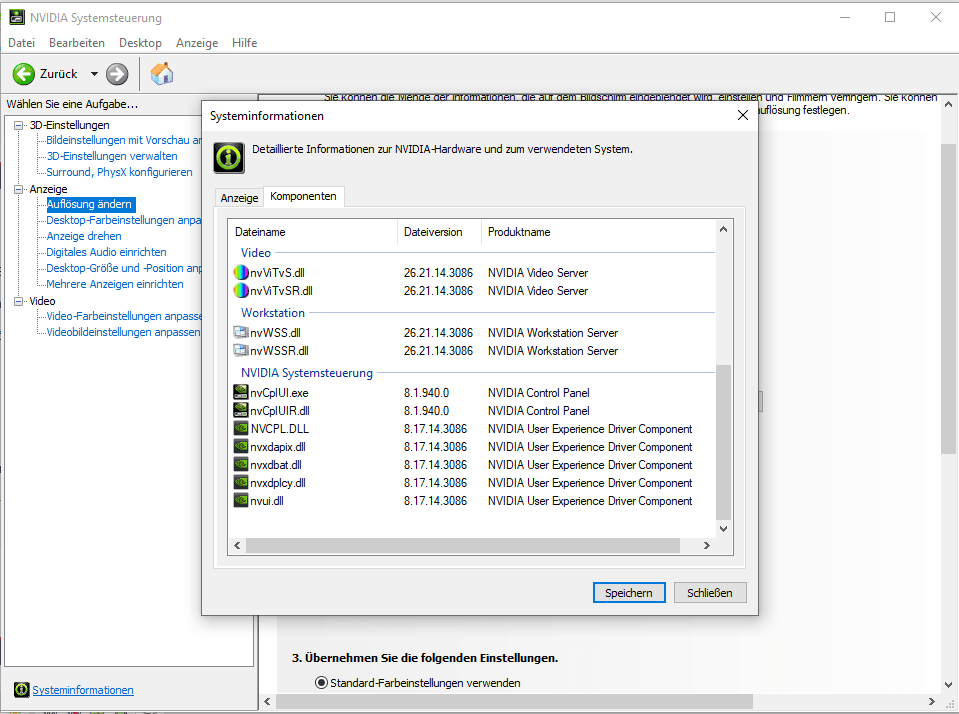Image resolution: width=959 pixels, height=714 pixels.
Task: Click the Schließen button
Action: coord(709,592)
